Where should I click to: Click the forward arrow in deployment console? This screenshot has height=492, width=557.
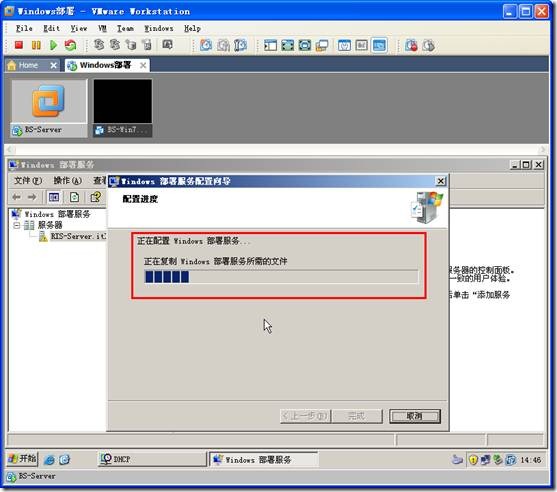point(32,197)
